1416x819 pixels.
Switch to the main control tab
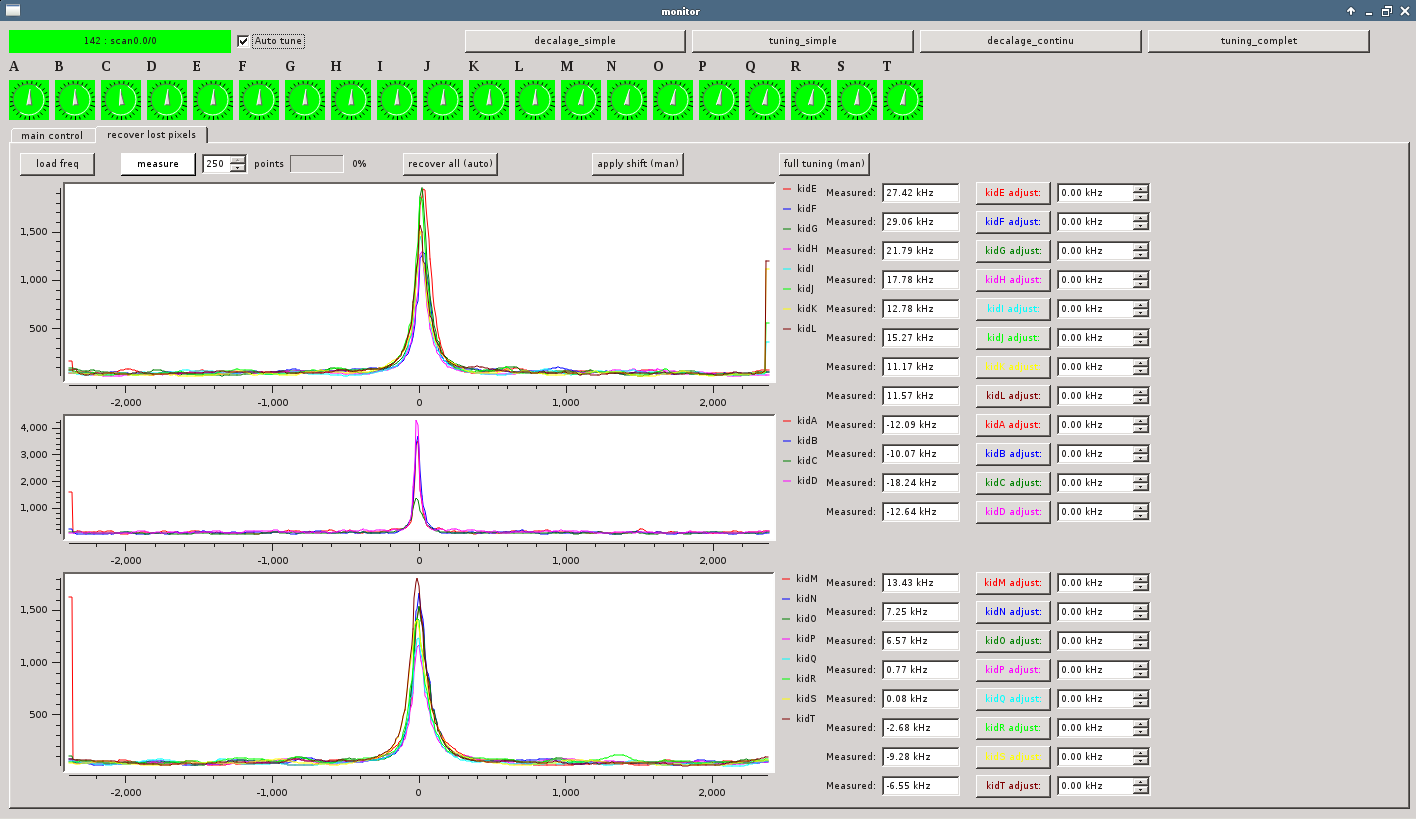pyautogui.click(x=52, y=135)
